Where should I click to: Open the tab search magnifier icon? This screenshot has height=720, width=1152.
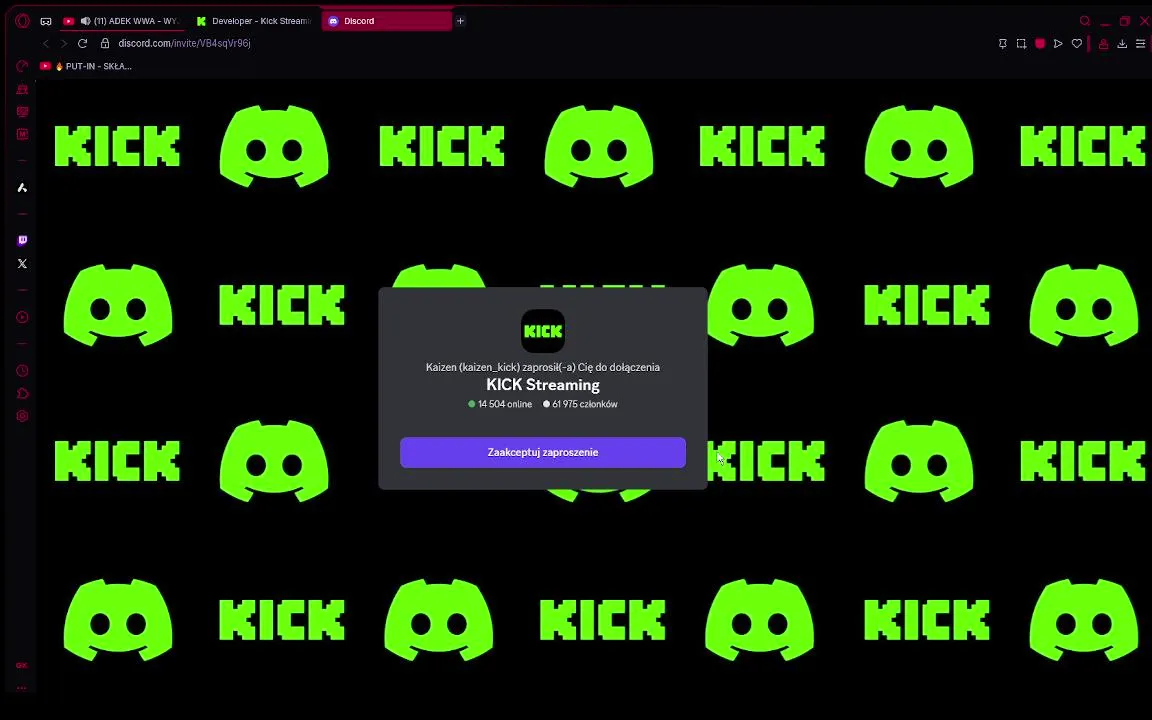click(1085, 21)
